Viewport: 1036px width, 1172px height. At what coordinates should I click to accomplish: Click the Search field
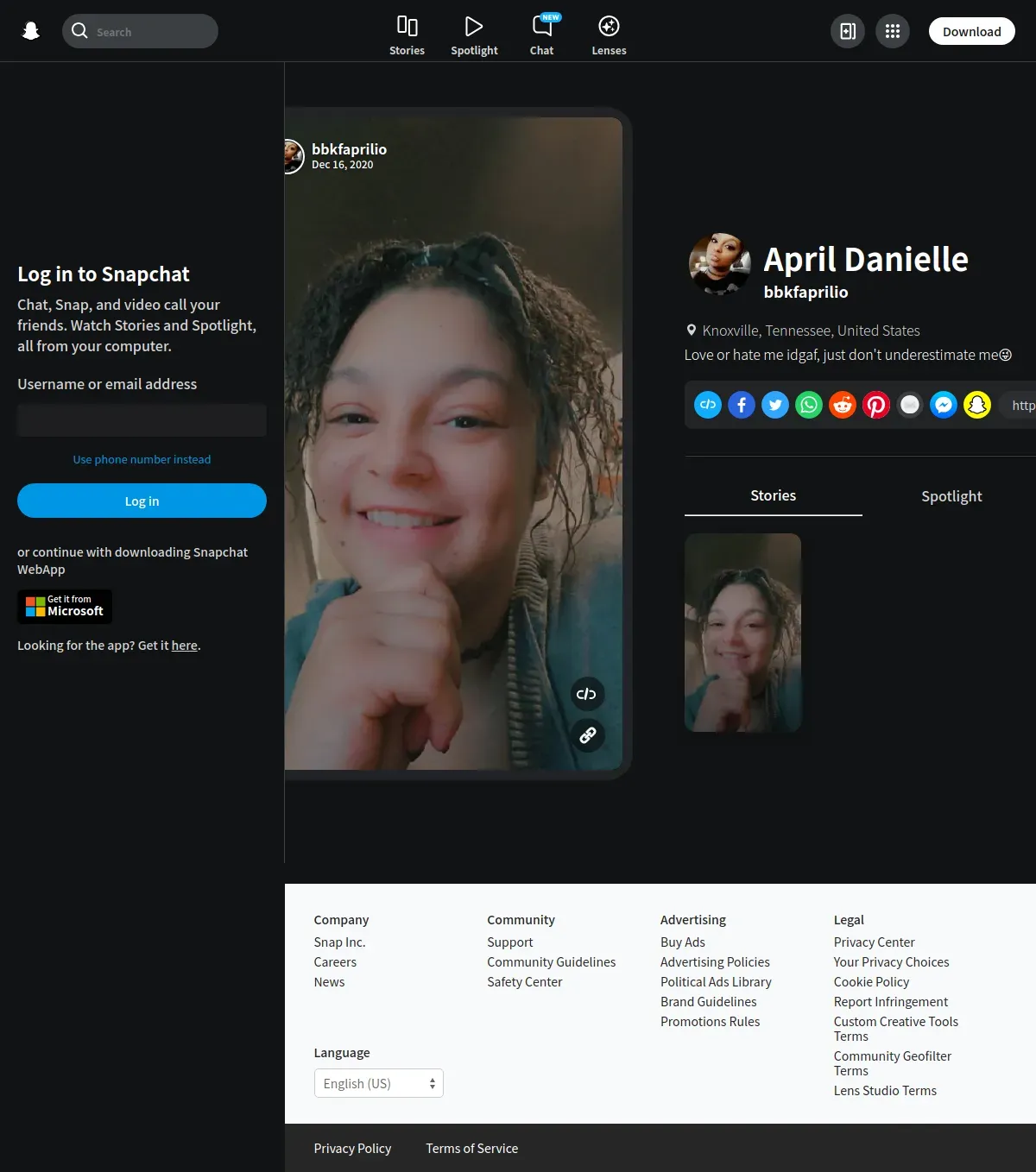point(140,31)
